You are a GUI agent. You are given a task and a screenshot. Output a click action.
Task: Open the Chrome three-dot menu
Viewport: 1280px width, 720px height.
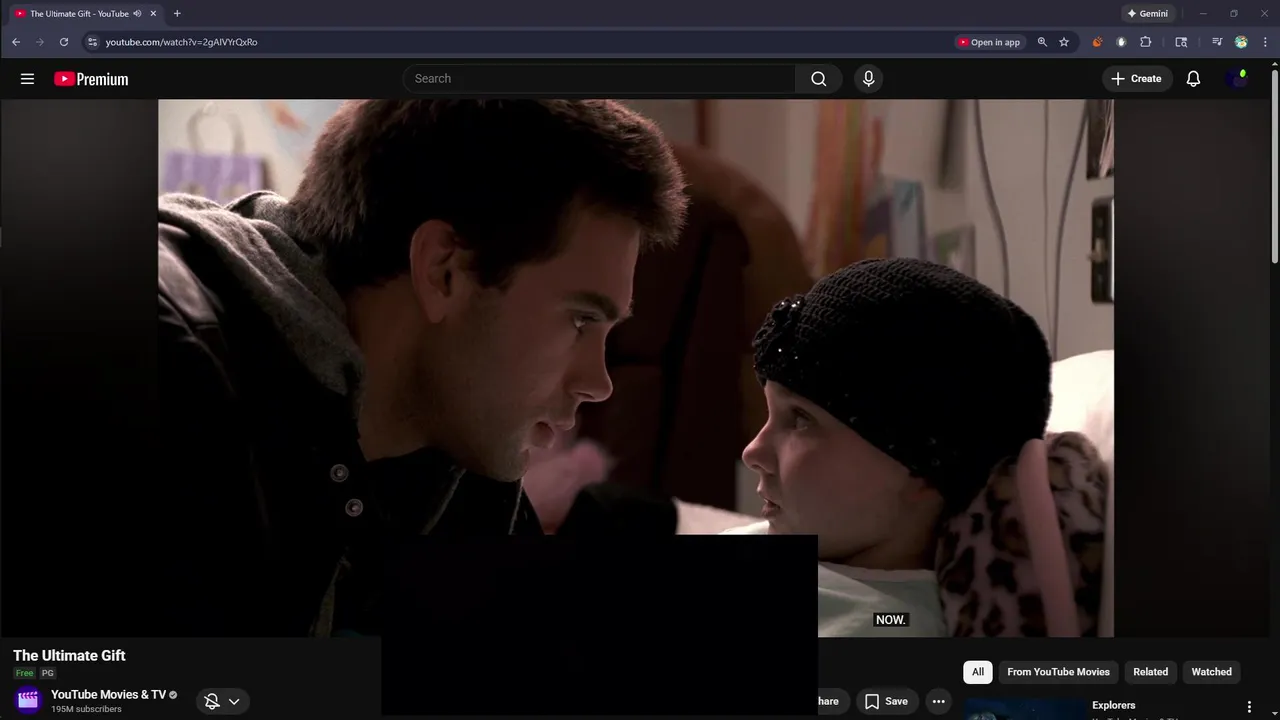tap(1266, 42)
